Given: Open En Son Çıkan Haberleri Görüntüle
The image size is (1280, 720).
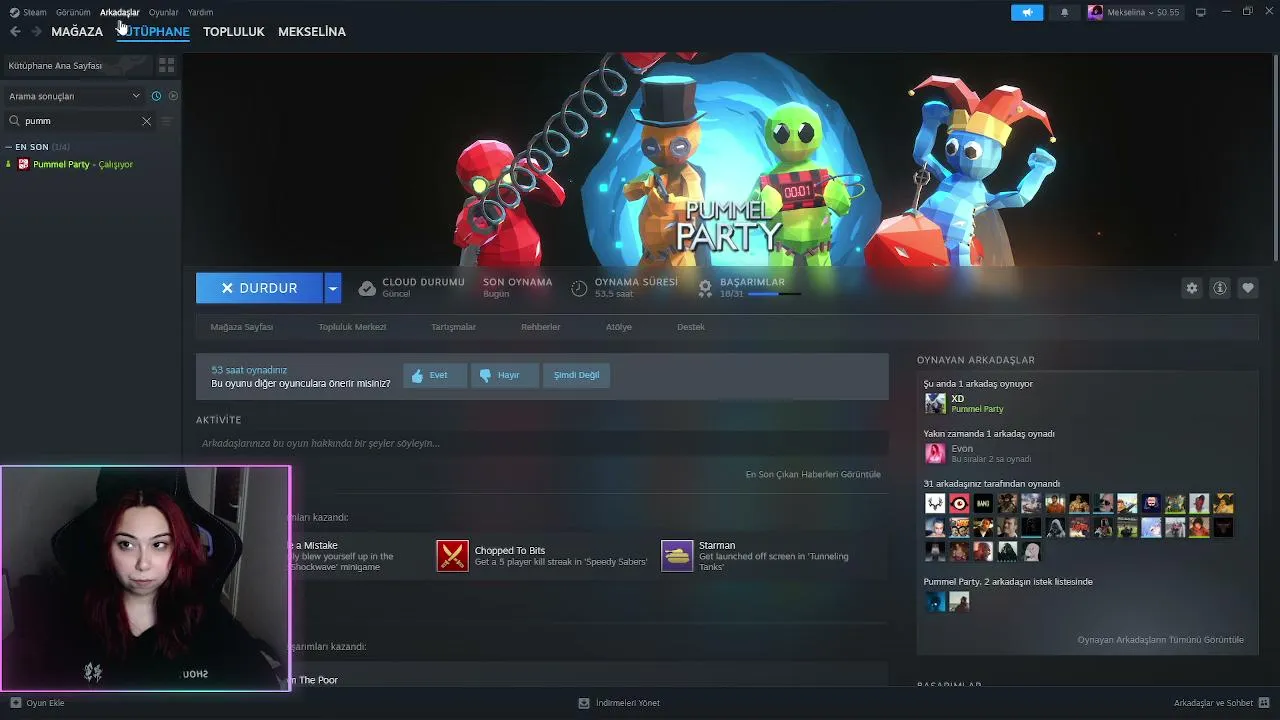Looking at the screenshot, I should pyautogui.click(x=813, y=474).
